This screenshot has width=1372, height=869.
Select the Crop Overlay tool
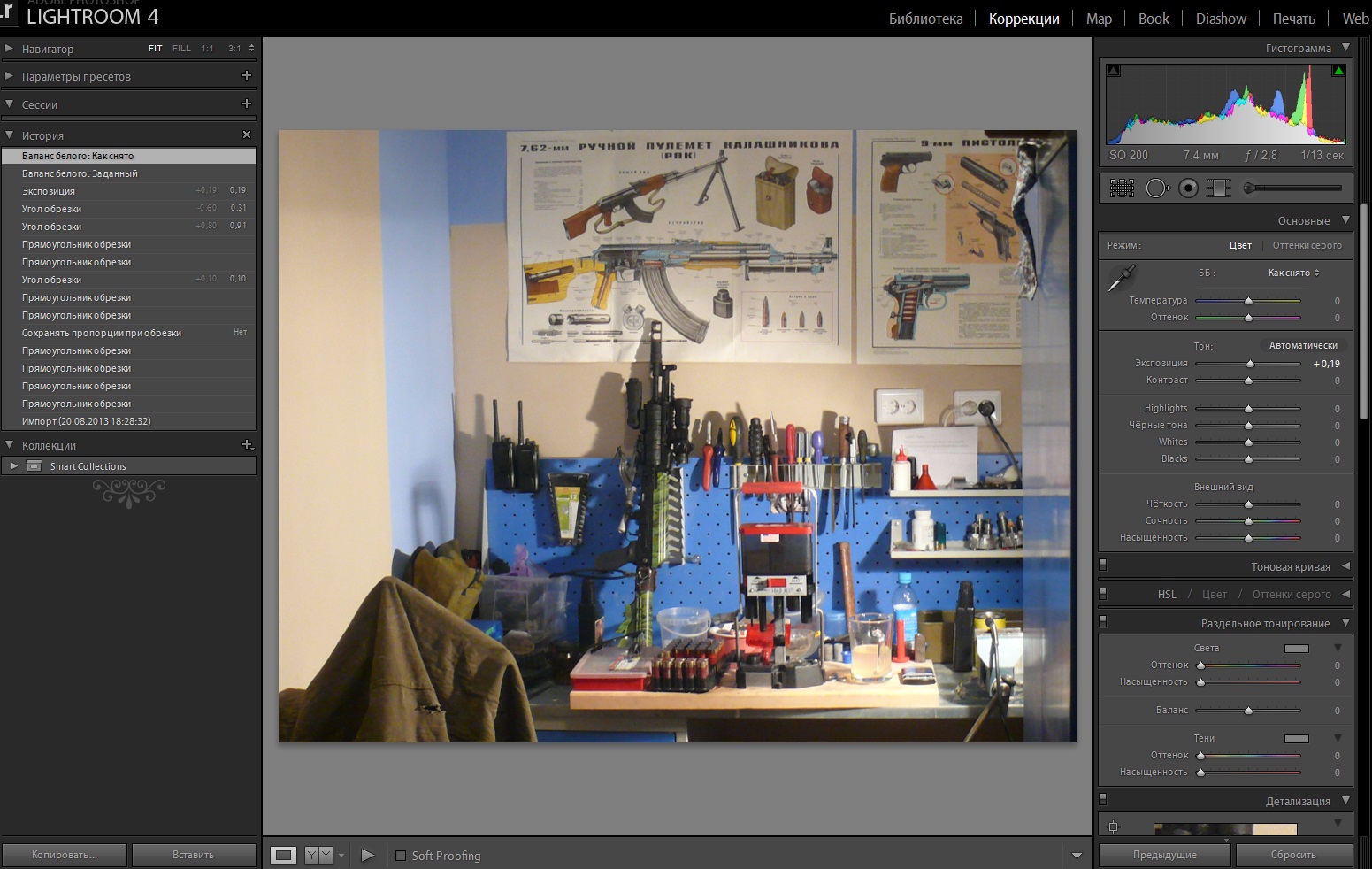pyautogui.click(x=1122, y=188)
